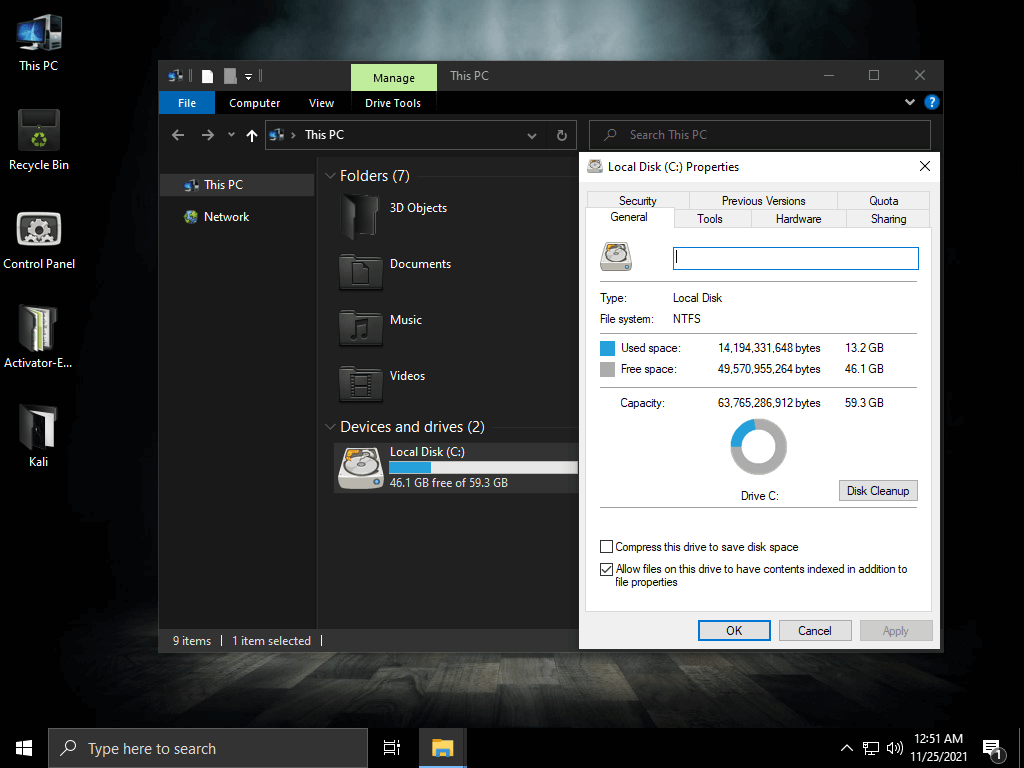Collapse the Folders (7) group
This screenshot has height=768, width=1024.
pyautogui.click(x=330, y=176)
